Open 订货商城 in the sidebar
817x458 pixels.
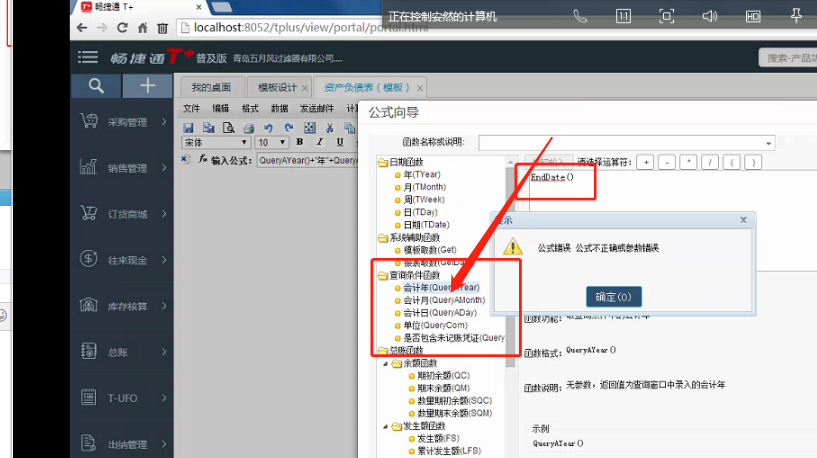coord(122,214)
